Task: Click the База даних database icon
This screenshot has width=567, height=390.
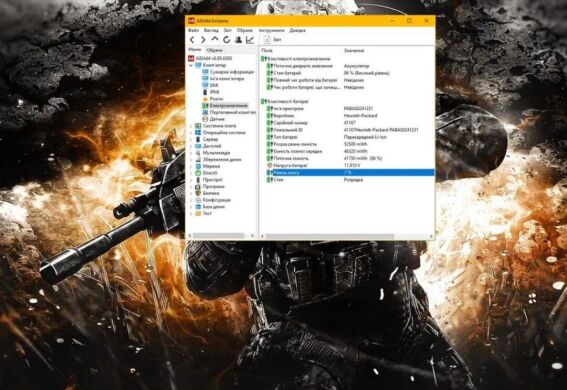Action: [x=198, y=207]
